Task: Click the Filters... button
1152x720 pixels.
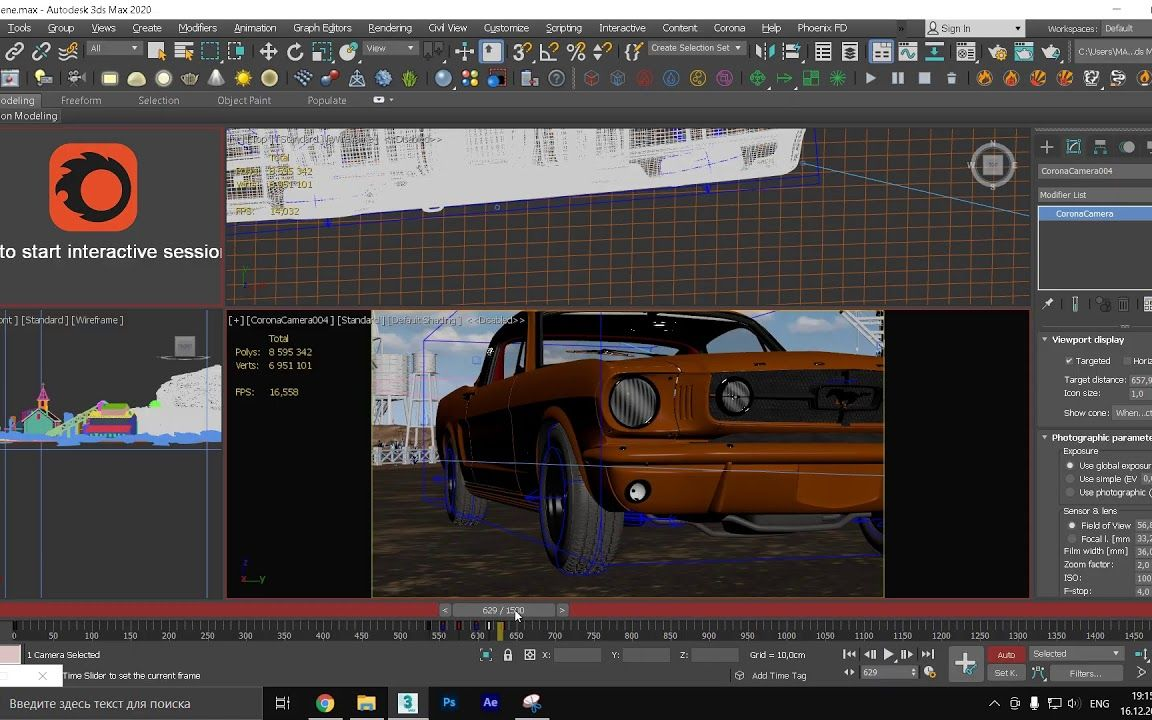Action: coord(1084,674)
